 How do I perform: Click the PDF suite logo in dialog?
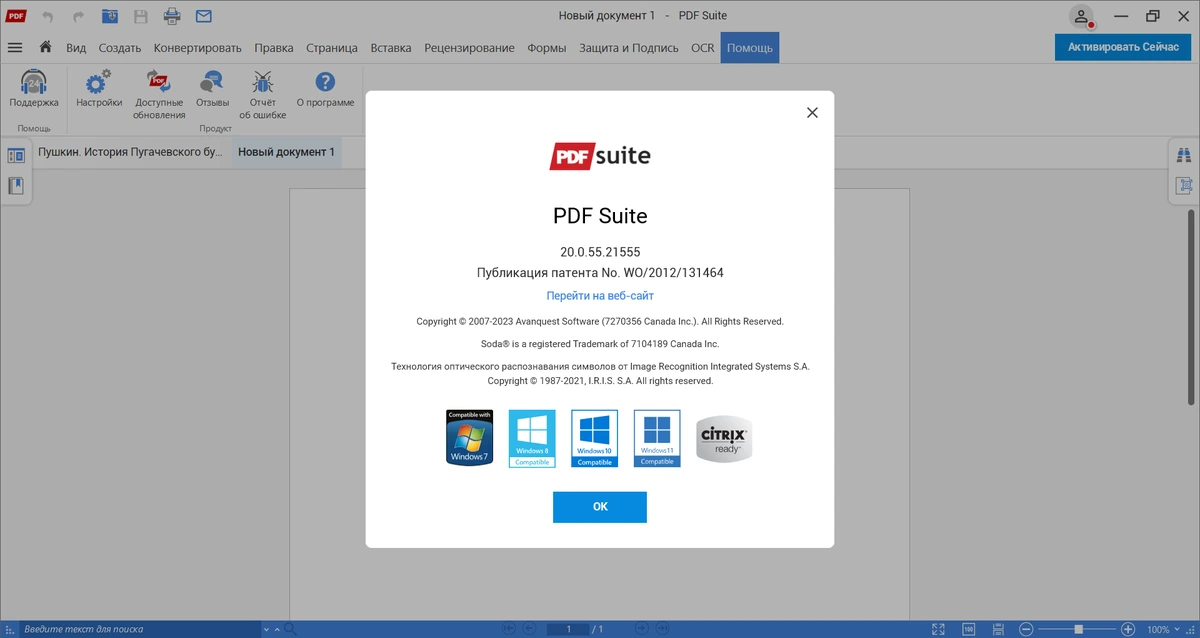click(600, 156)
